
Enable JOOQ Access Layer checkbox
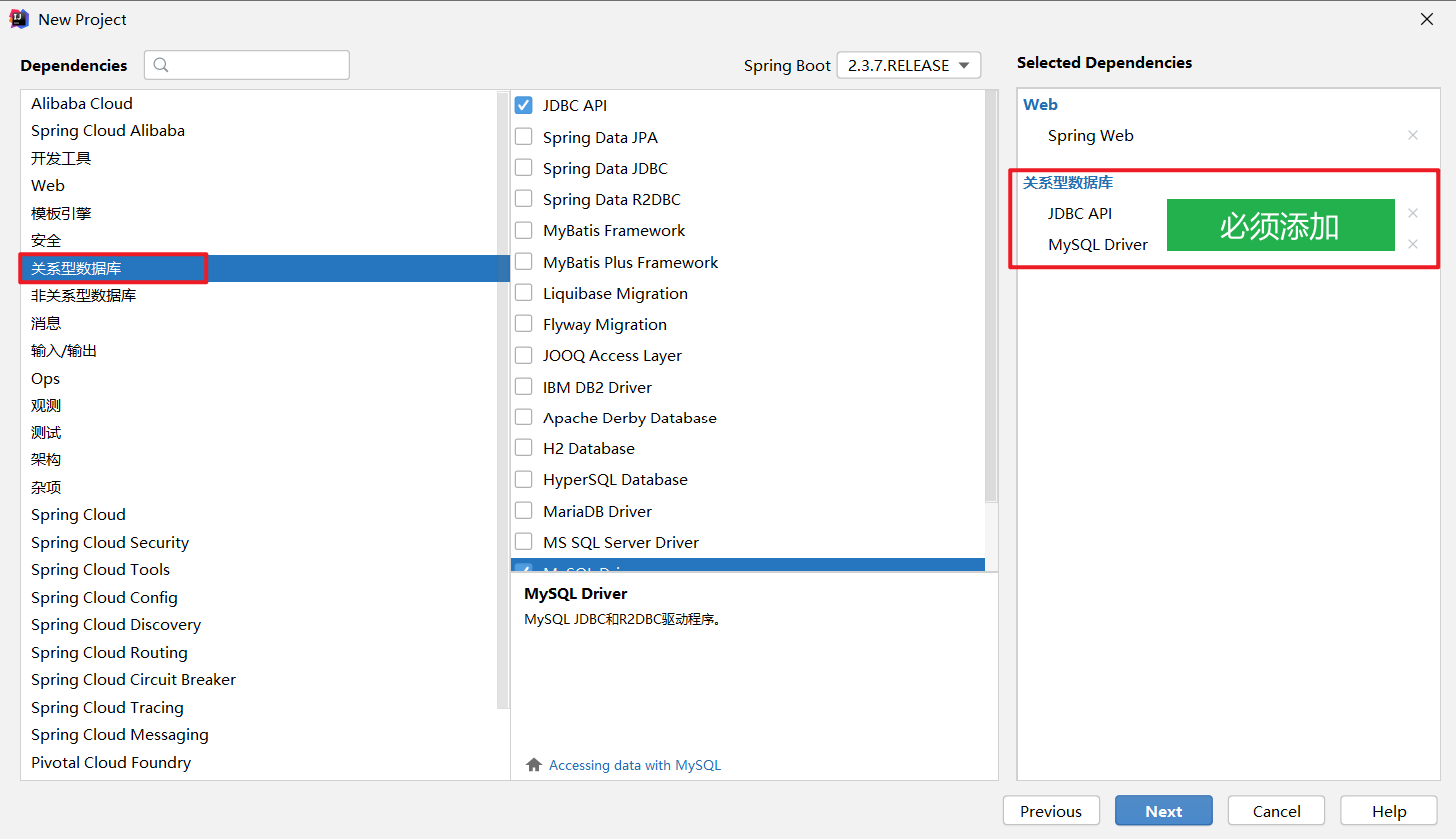point(524,355)
